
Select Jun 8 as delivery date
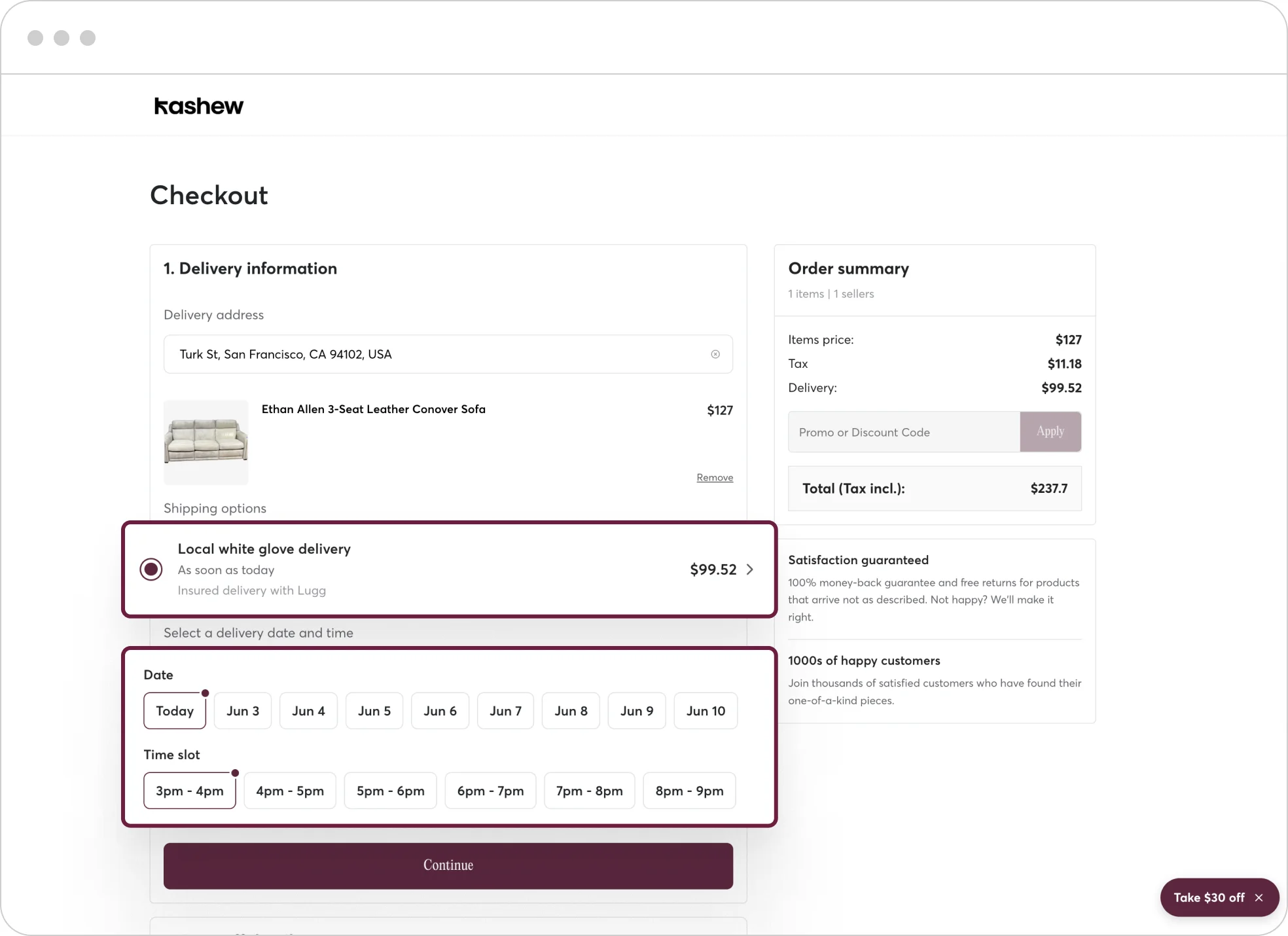coord(571,711)
